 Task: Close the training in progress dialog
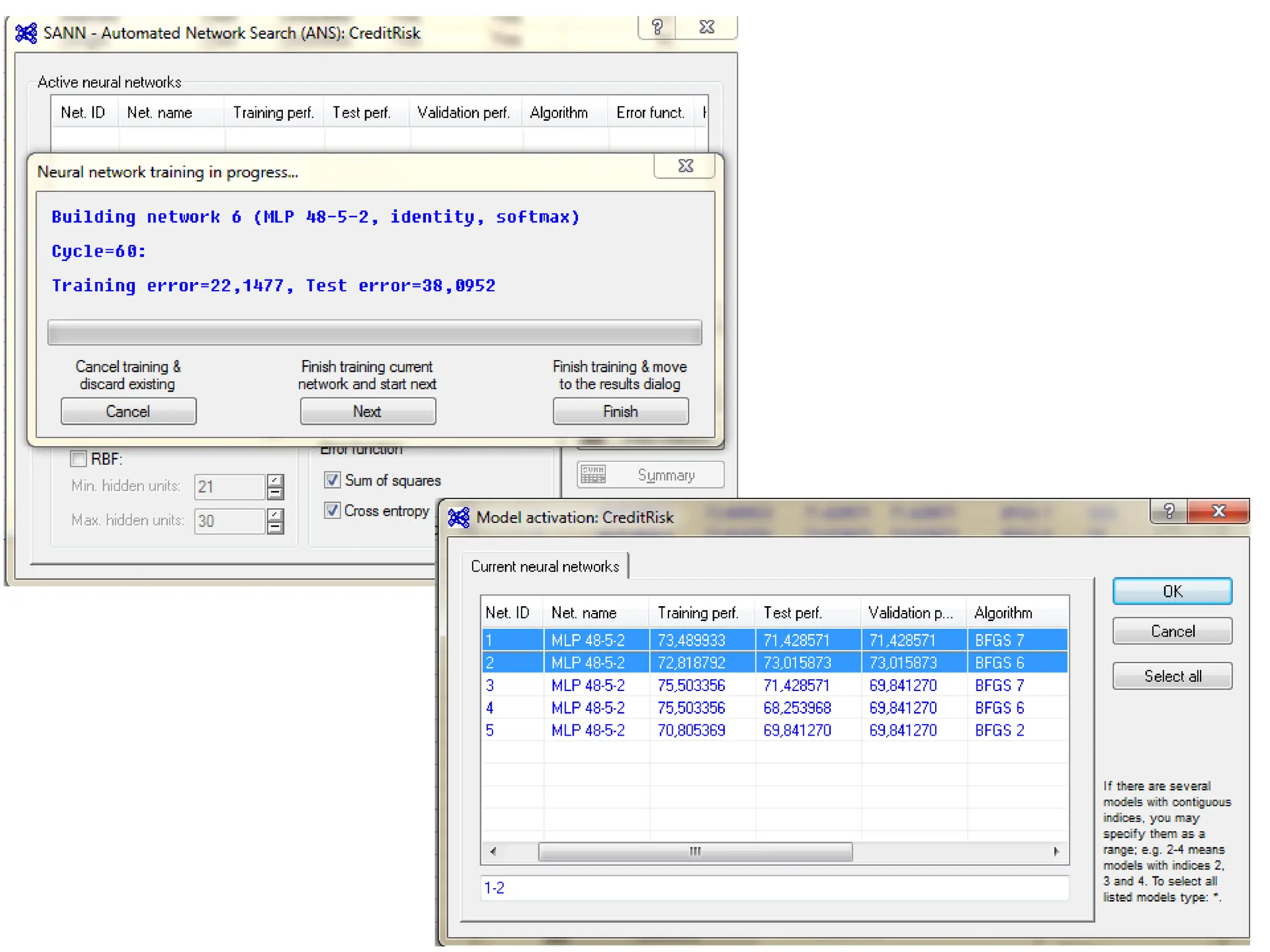coord(685,166)
